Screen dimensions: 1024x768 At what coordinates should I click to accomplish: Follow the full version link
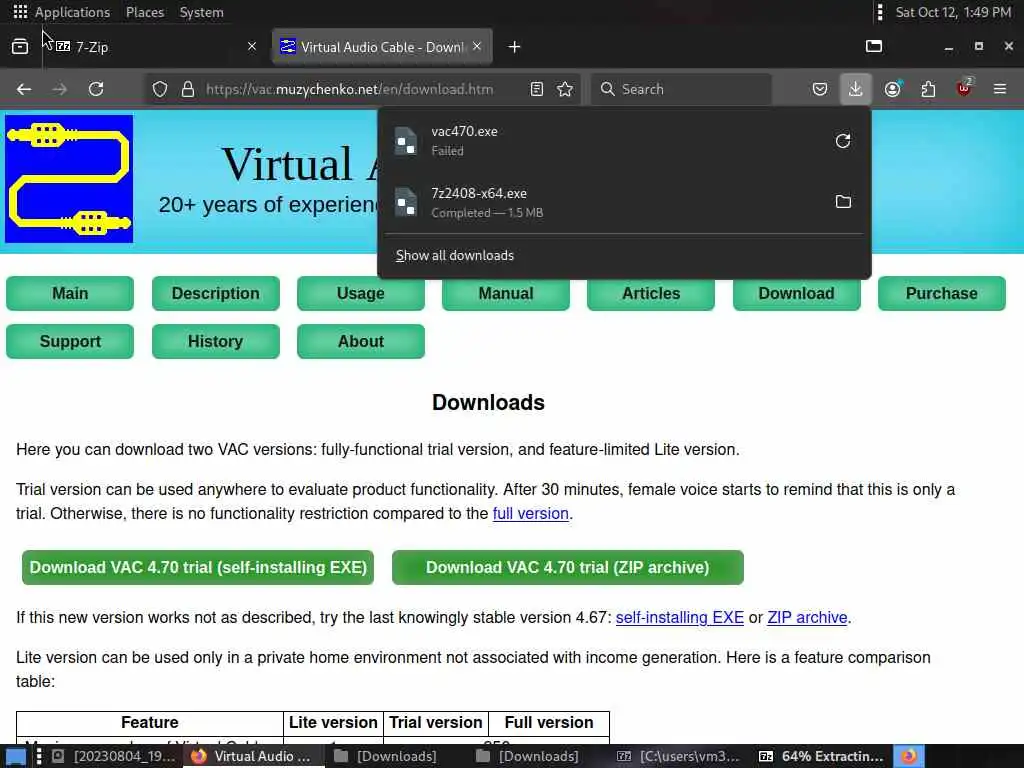tap(530, 513)
